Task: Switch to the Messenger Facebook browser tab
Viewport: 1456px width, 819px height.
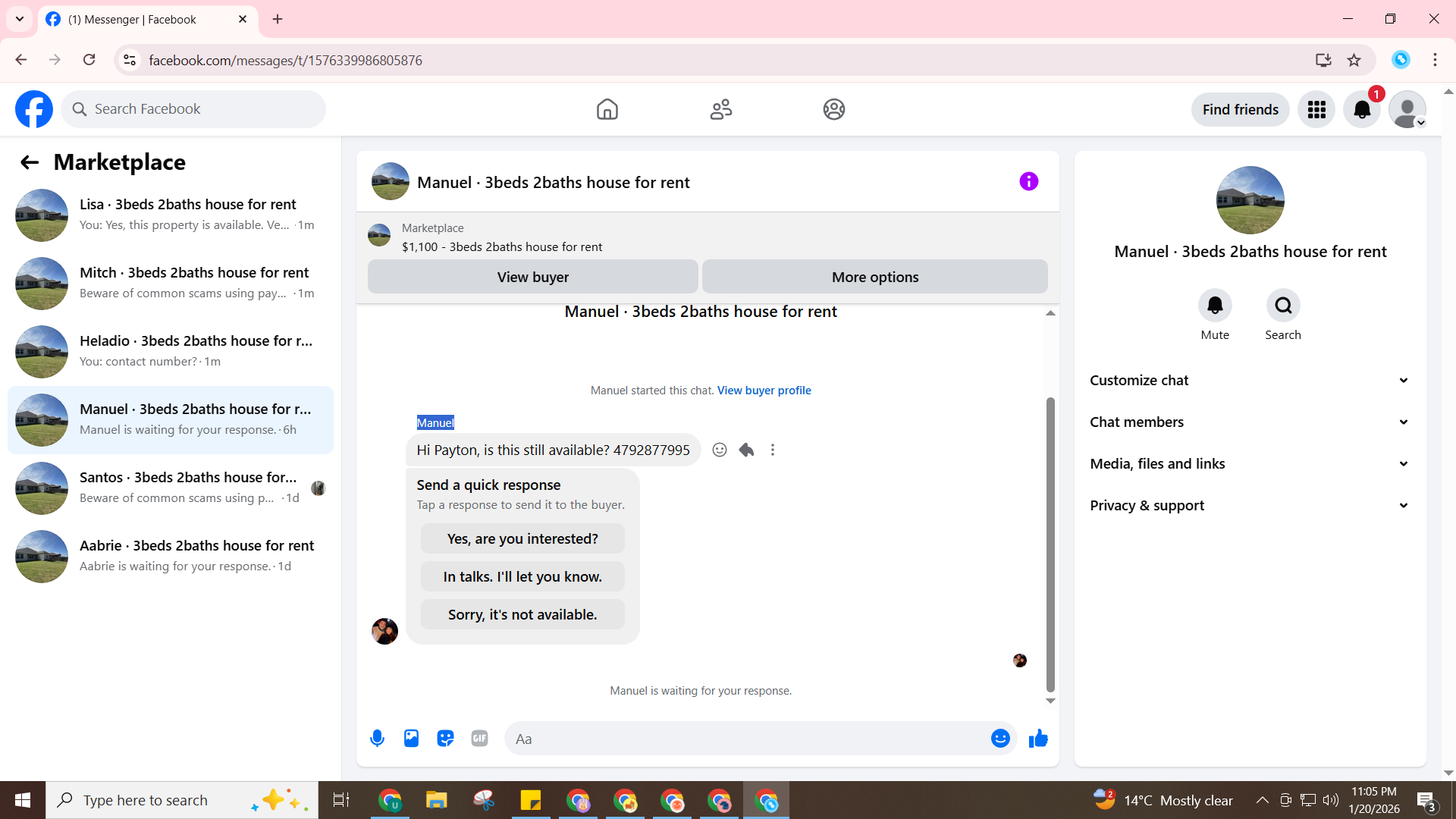Action: [148, 19]
